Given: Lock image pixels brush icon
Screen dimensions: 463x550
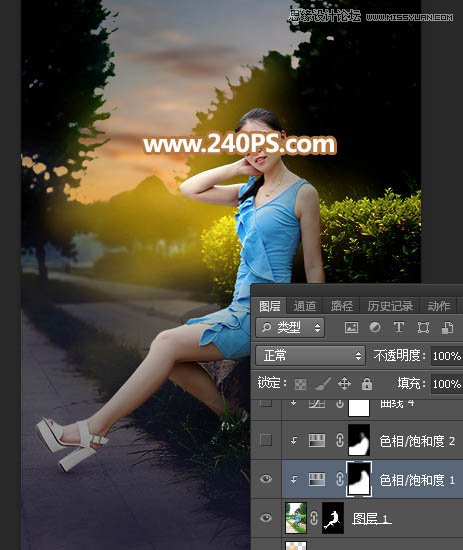Looking at the screenshot, I should tap(322, 384).
